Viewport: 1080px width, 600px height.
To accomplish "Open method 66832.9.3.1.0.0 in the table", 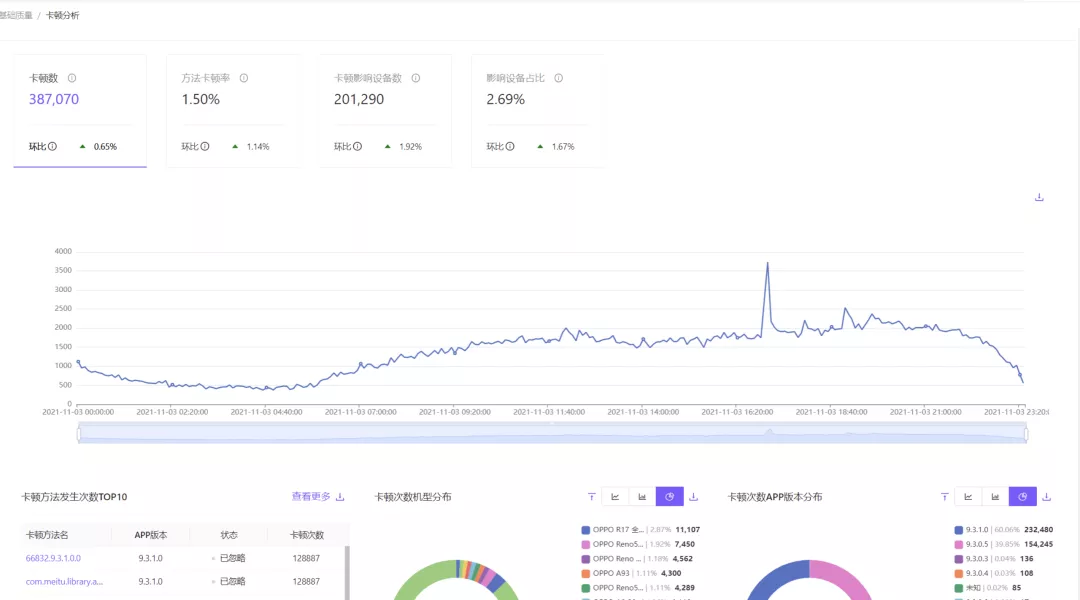I will tap(53, 558).
